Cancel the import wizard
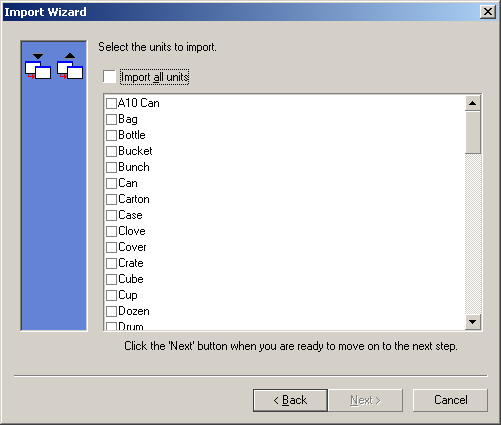The width and height of the screenshot is (501, 425). click(450, 400)
